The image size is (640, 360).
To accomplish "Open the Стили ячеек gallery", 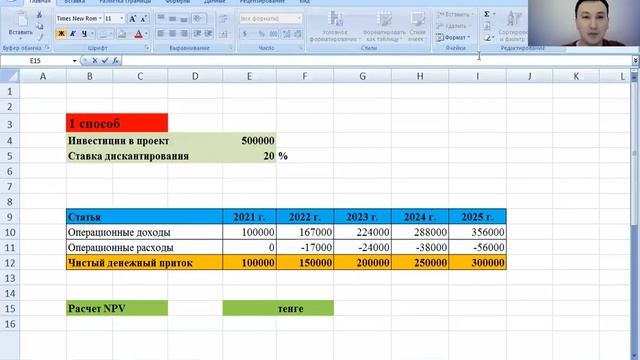I will pos(417,27).
